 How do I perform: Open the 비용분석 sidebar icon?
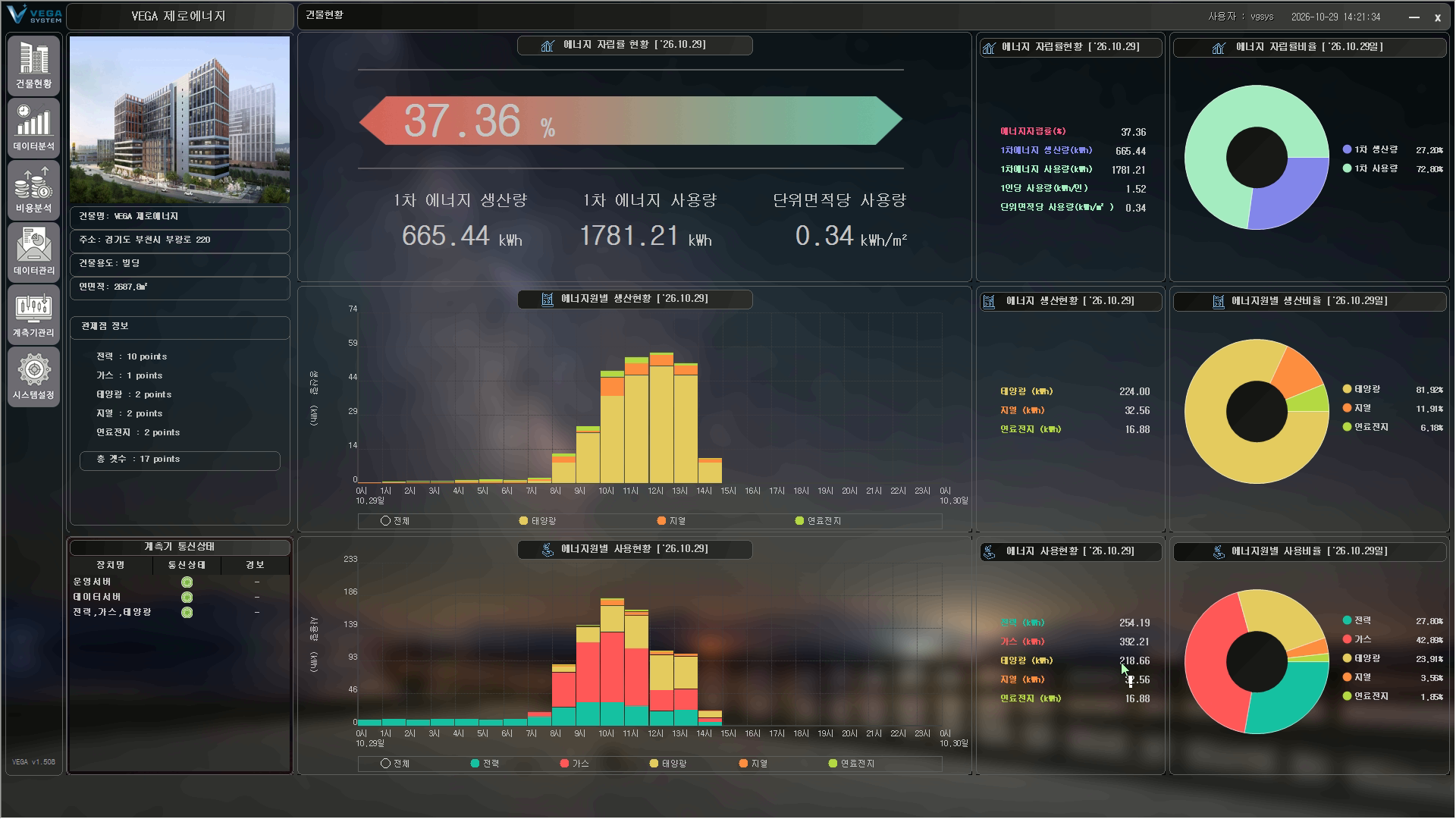33,190
